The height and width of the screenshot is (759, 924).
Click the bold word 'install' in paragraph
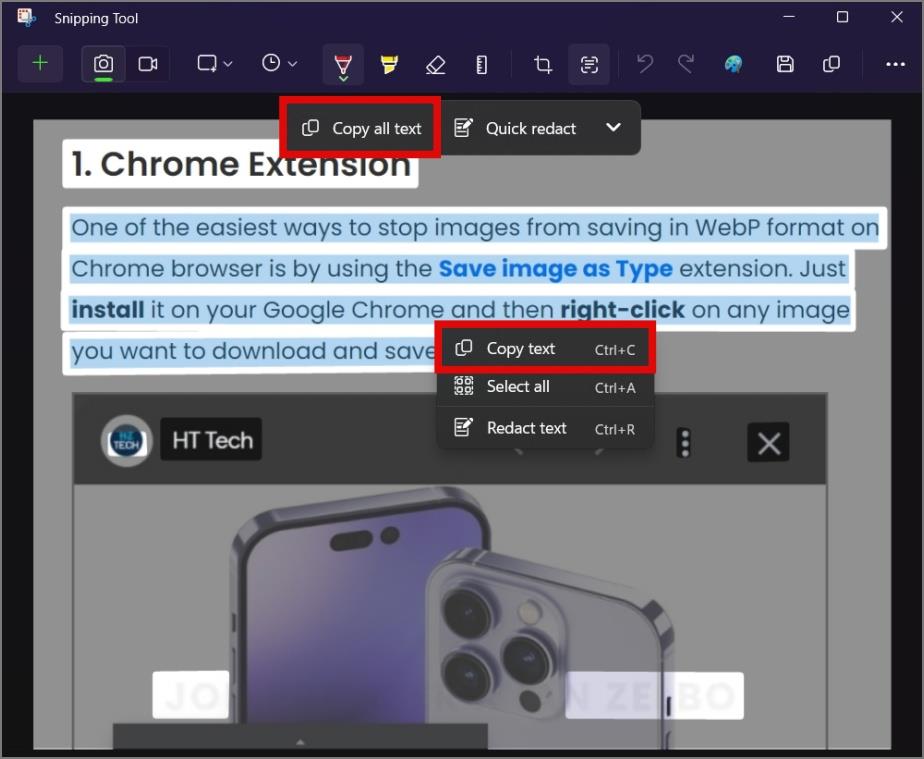pos(108,310)
